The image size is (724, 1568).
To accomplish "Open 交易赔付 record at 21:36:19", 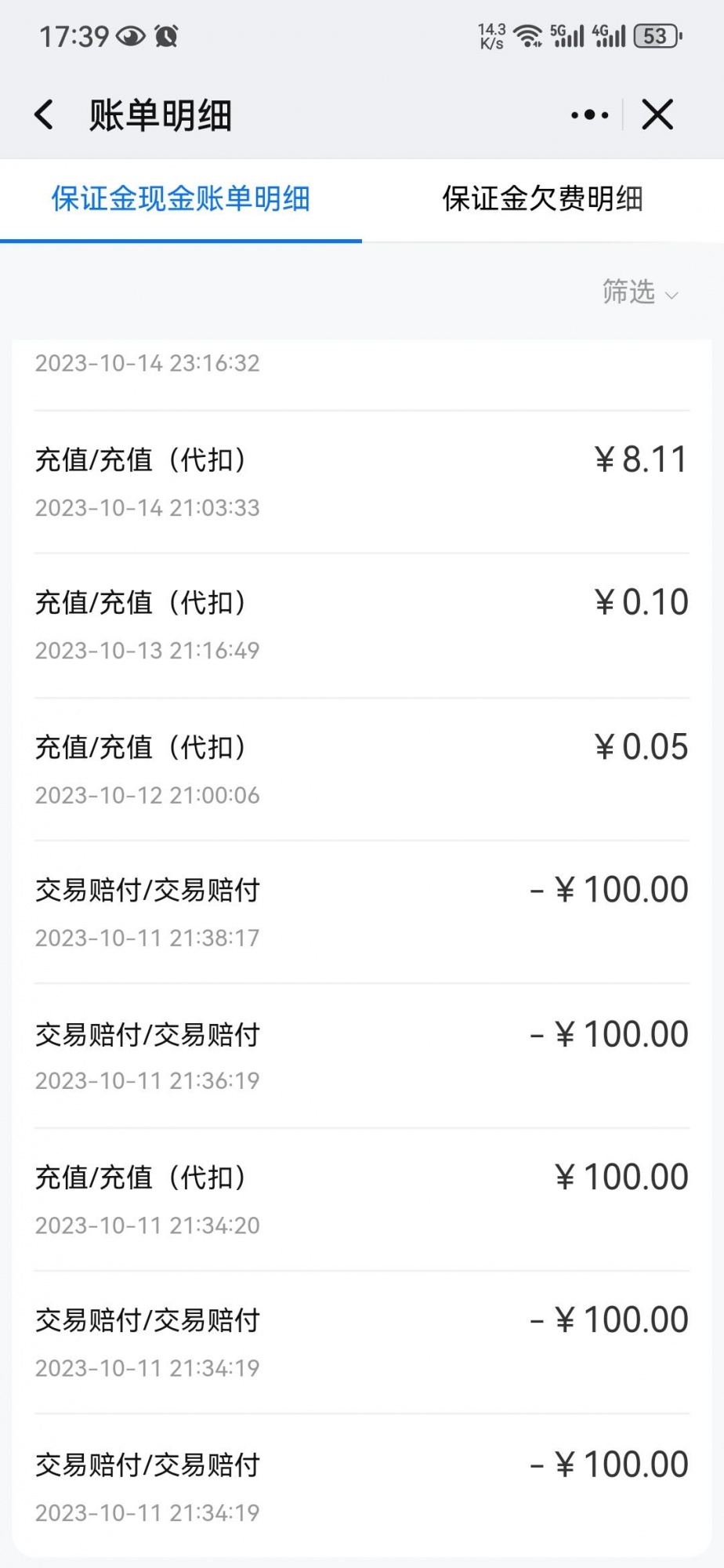I will click(362, 1056).
